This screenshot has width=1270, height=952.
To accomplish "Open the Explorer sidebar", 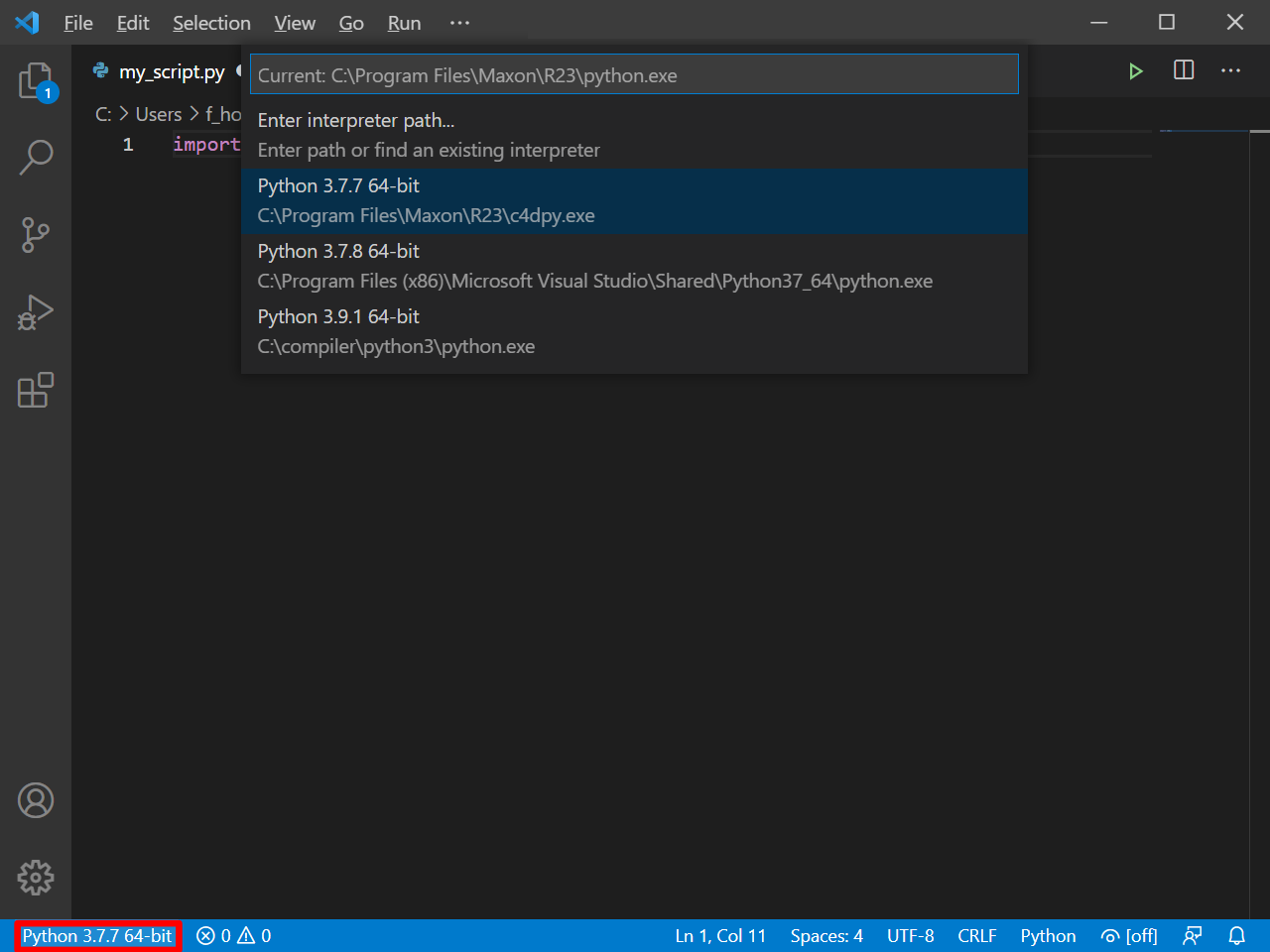I will pyautogui.click(x=37, y=81).
